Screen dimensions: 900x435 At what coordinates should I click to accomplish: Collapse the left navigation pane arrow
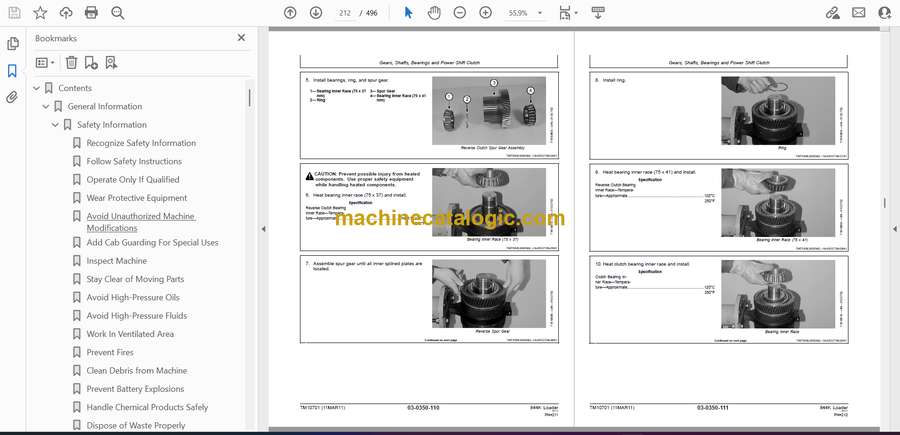pyautogui.click(x=263, y=229)
